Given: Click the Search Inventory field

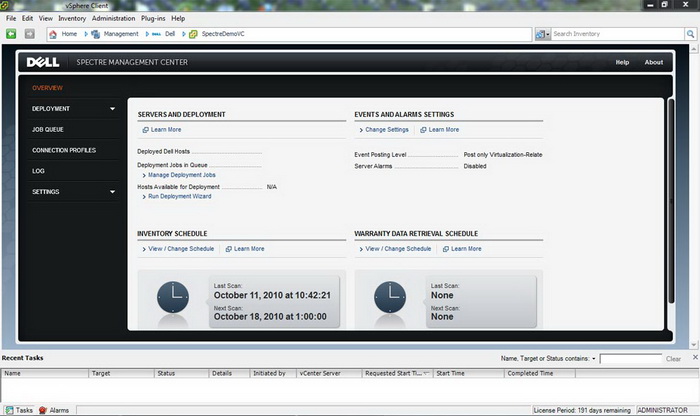Looking at the screenshot, I should 618,34.
